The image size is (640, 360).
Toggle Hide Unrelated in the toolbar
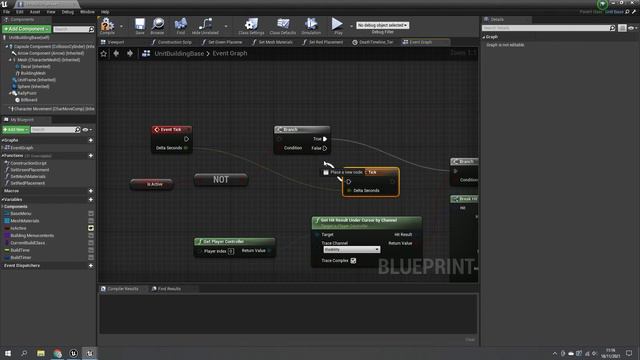point(205,25)
